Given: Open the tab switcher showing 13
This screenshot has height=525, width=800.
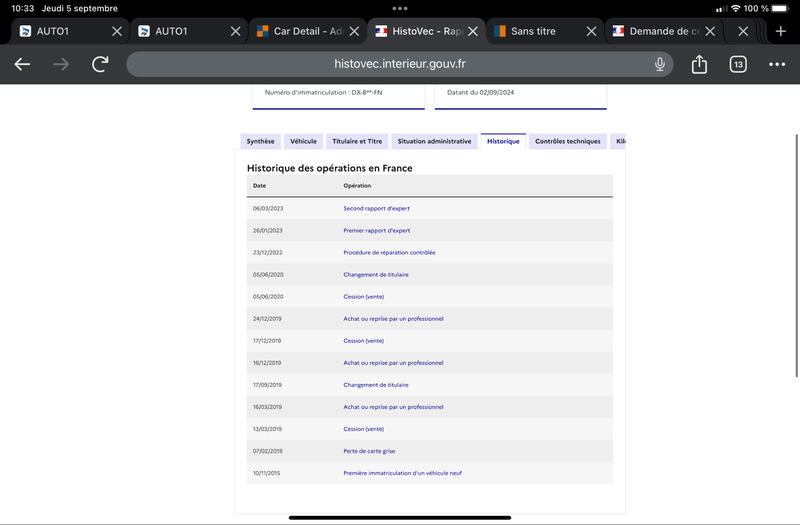Looking at the screenshot, I should tap(738, 64).
